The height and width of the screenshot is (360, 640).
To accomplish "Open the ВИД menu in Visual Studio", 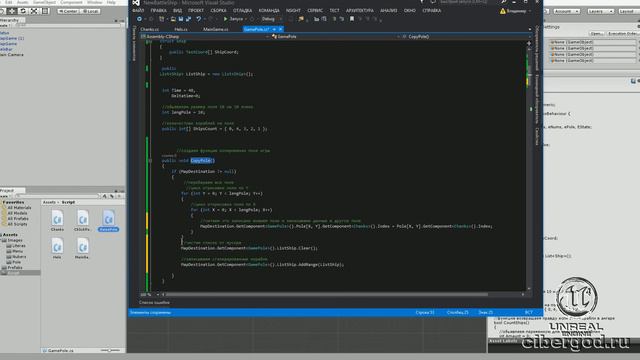I will [x=178, y=11].
